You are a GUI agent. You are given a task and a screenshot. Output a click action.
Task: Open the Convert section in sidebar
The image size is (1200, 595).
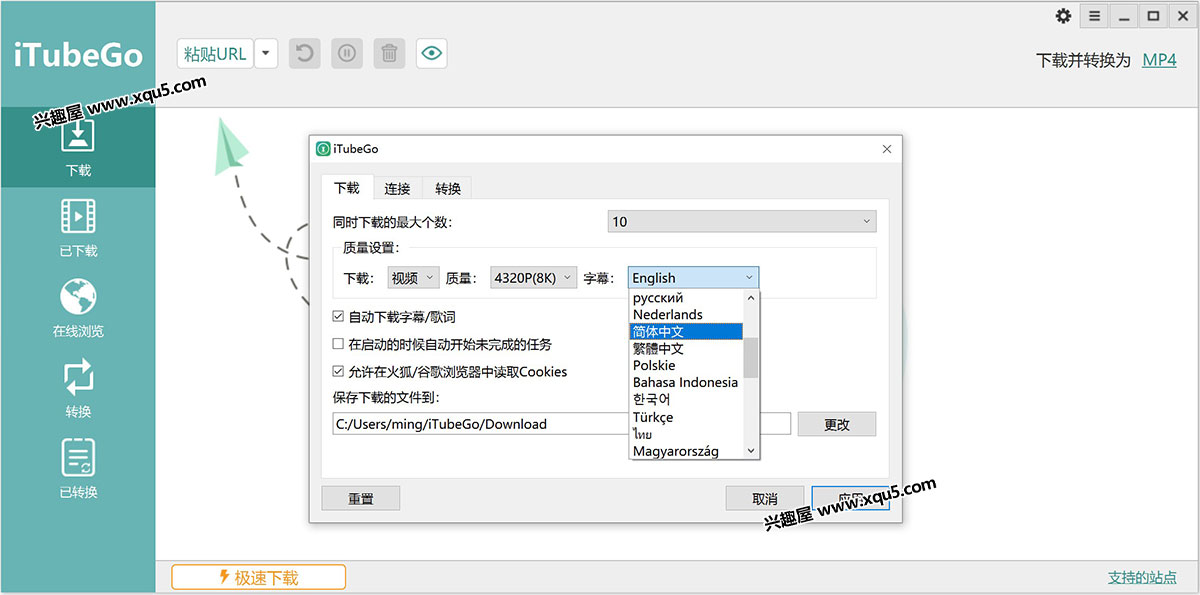point(78,387)
